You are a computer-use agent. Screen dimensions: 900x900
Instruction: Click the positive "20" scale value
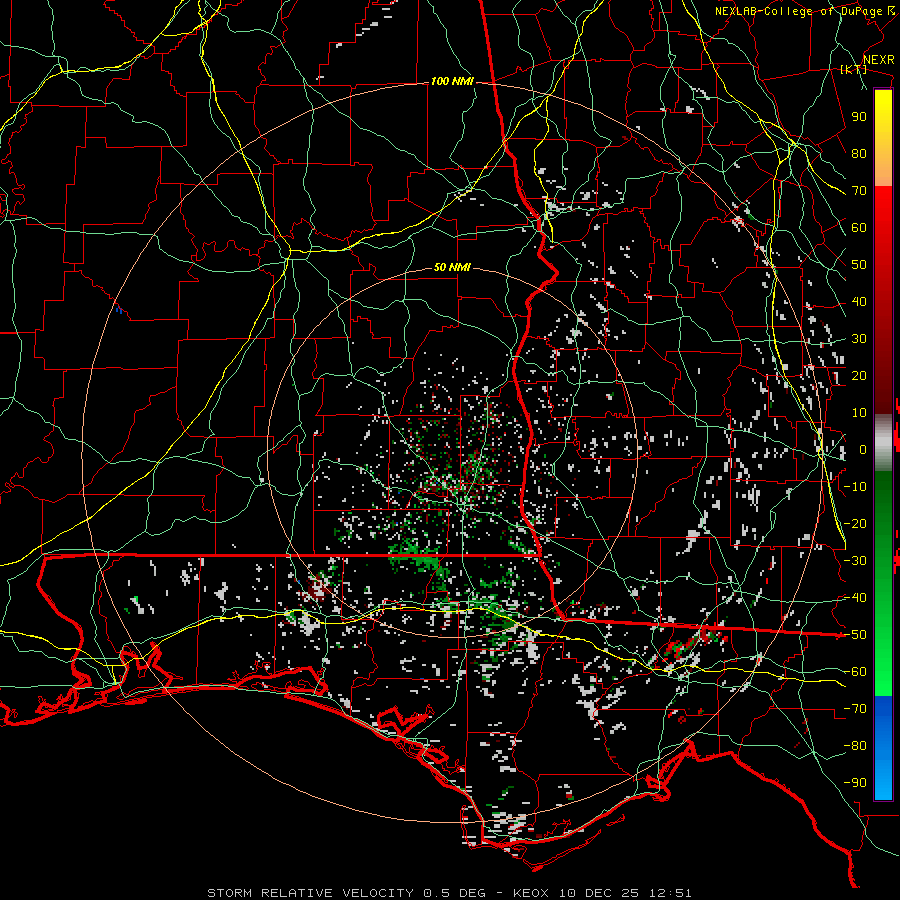click(x=859, y=376)
